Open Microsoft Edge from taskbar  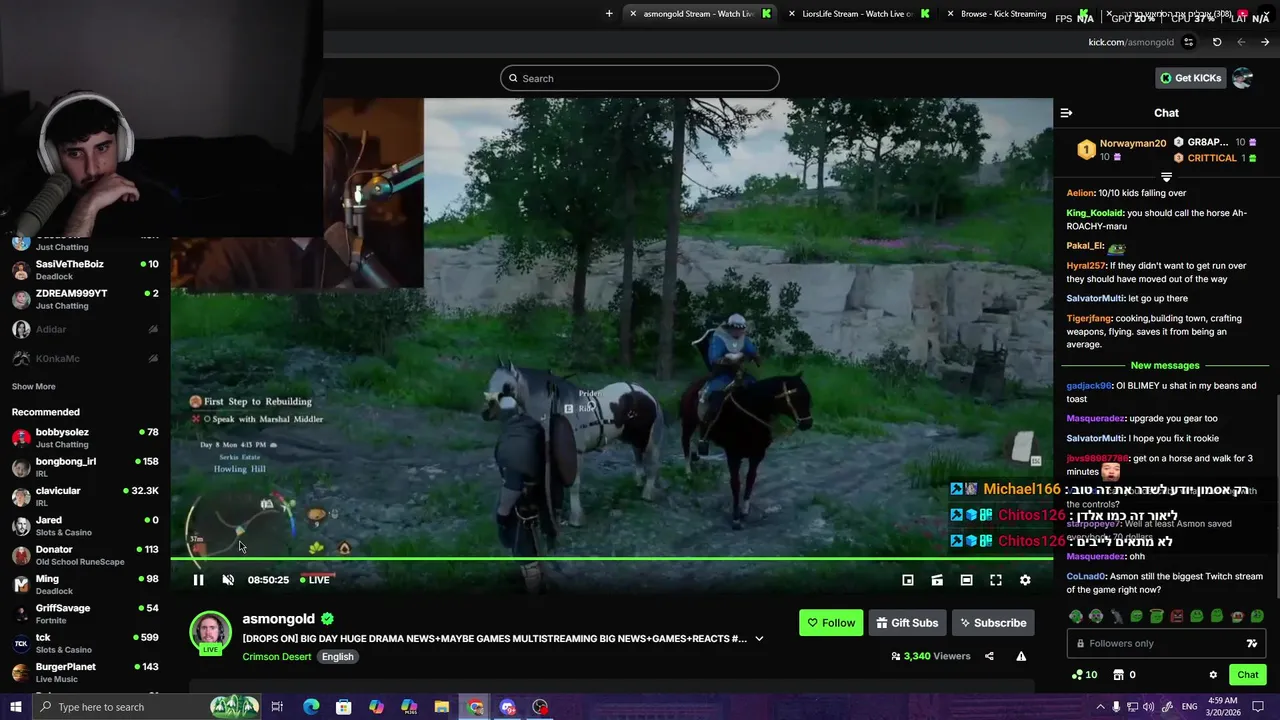[x=311, y=707]
